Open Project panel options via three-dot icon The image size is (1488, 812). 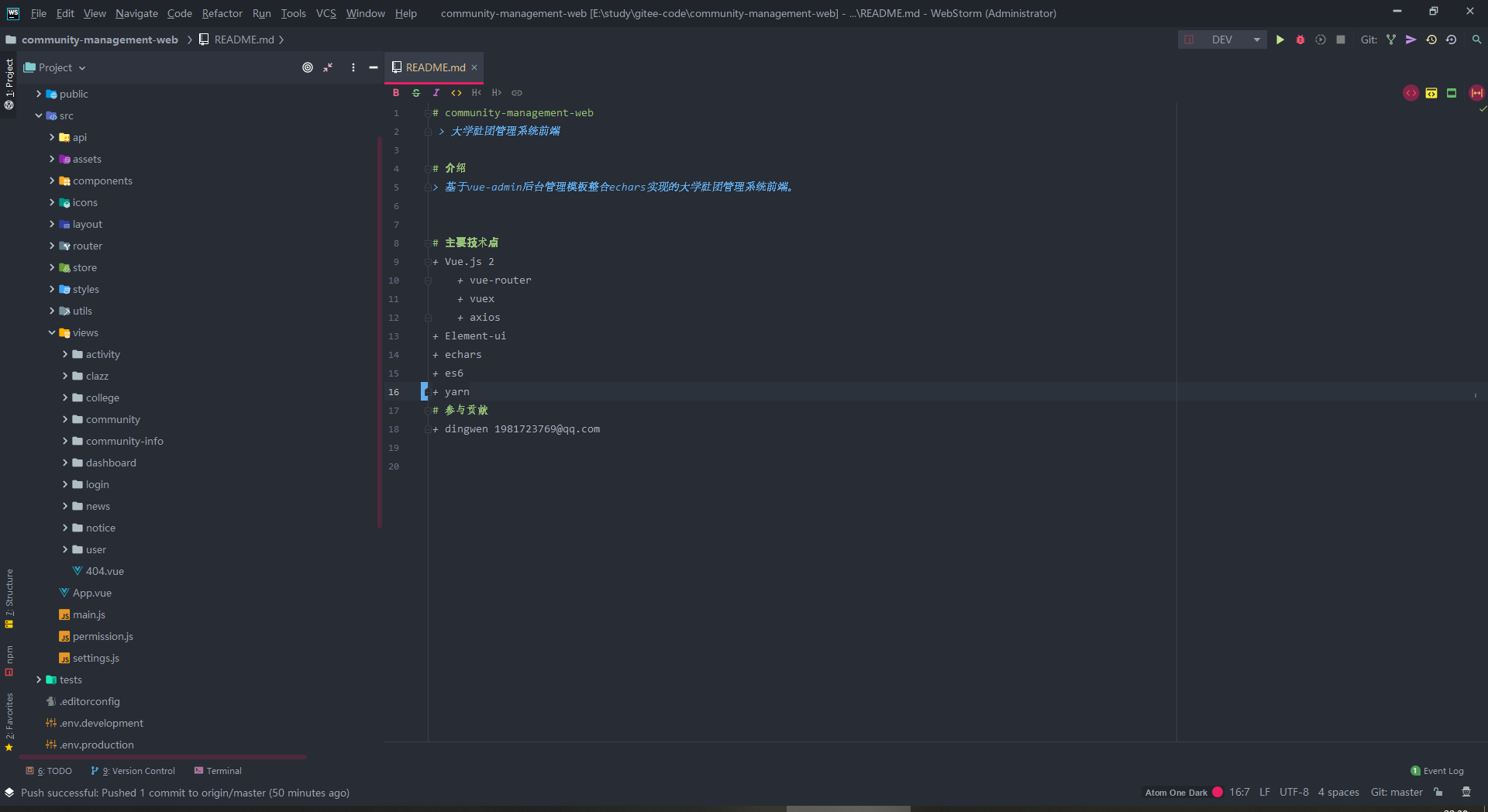pos(353,67)
